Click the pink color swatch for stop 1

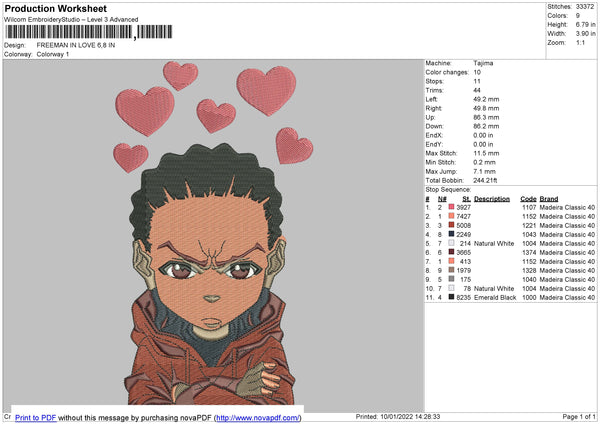point(452,207)
